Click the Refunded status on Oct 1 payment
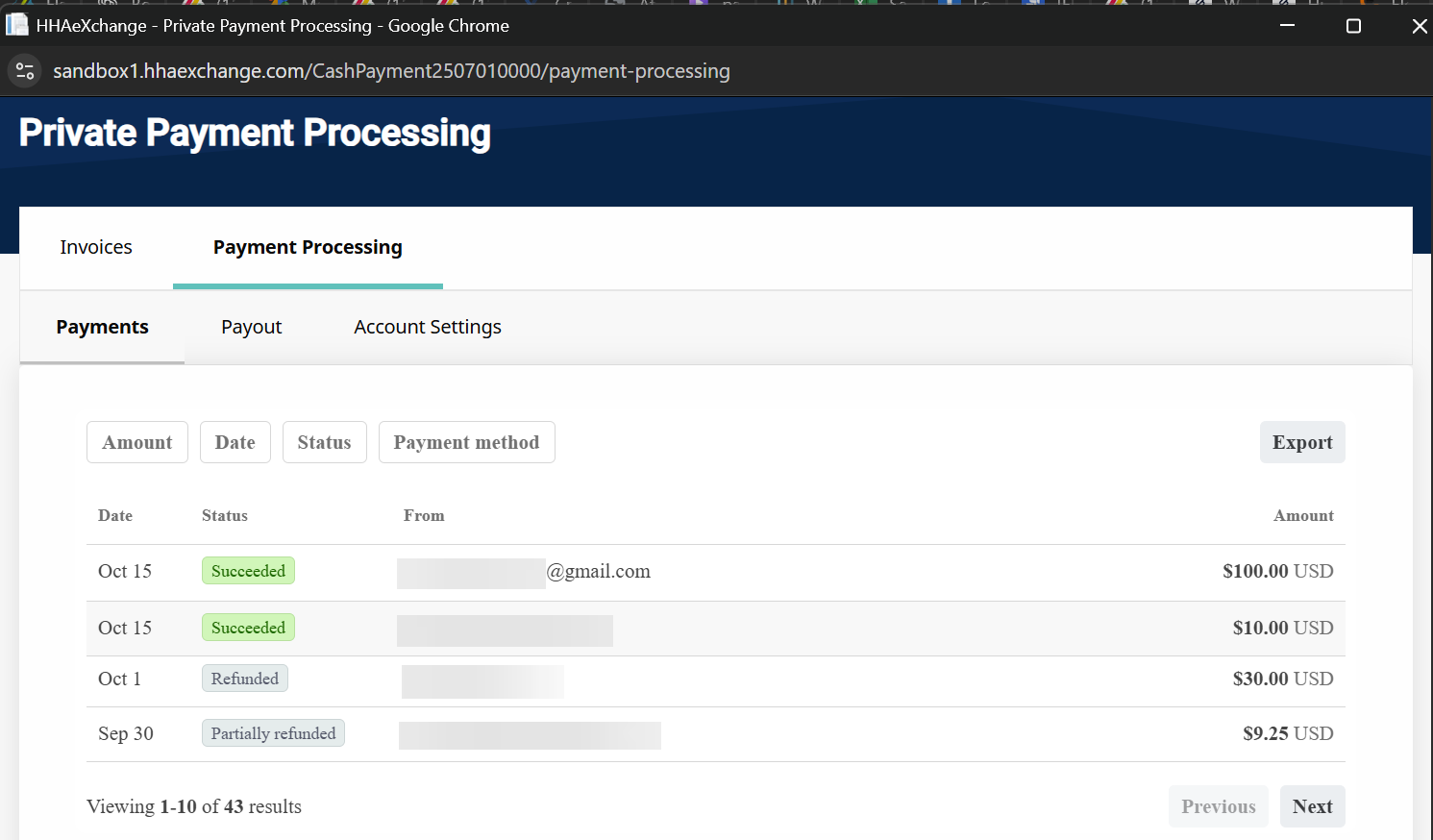 tap(244, 679)
